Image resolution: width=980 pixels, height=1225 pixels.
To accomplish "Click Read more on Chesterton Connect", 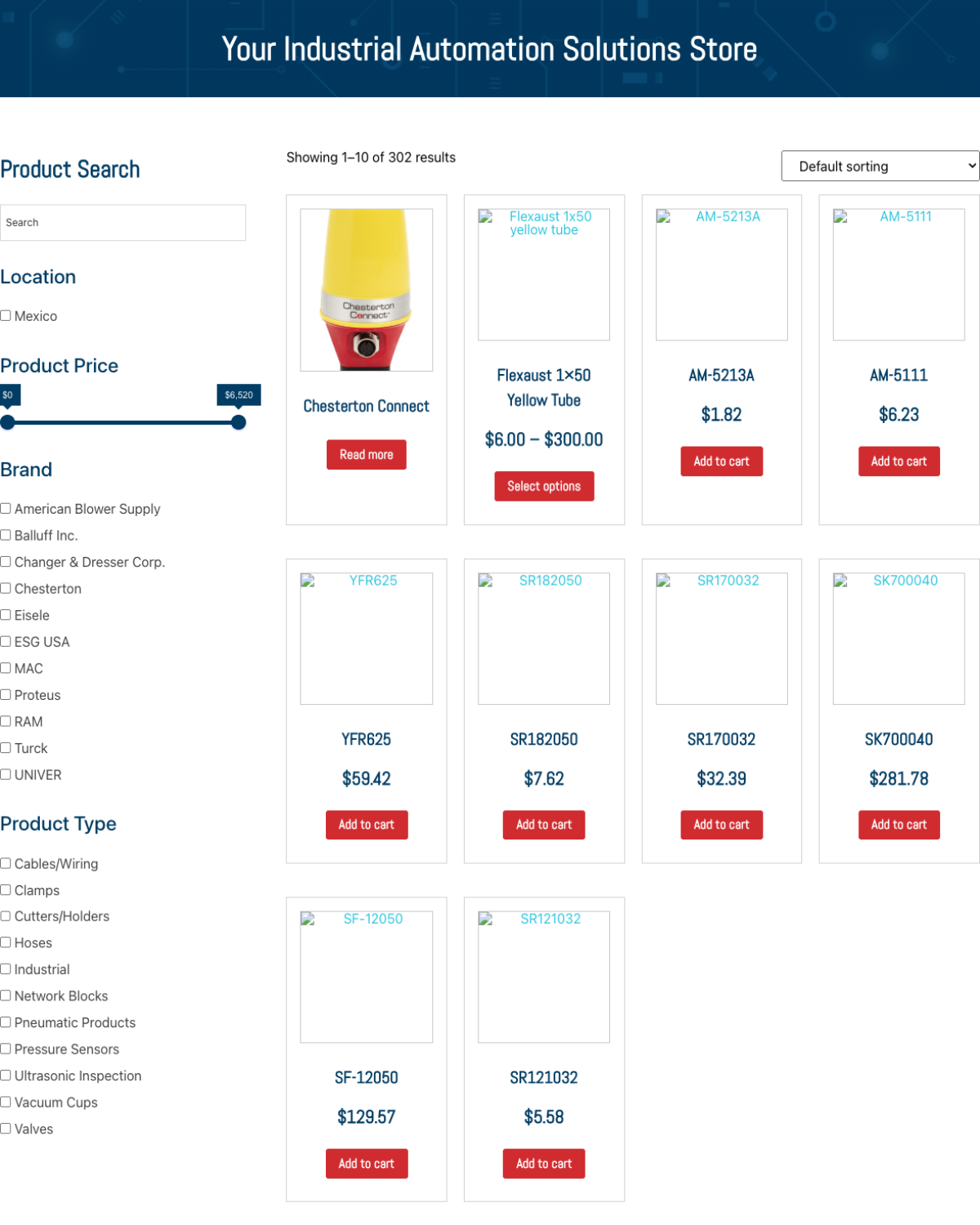I will pos(366,455).
